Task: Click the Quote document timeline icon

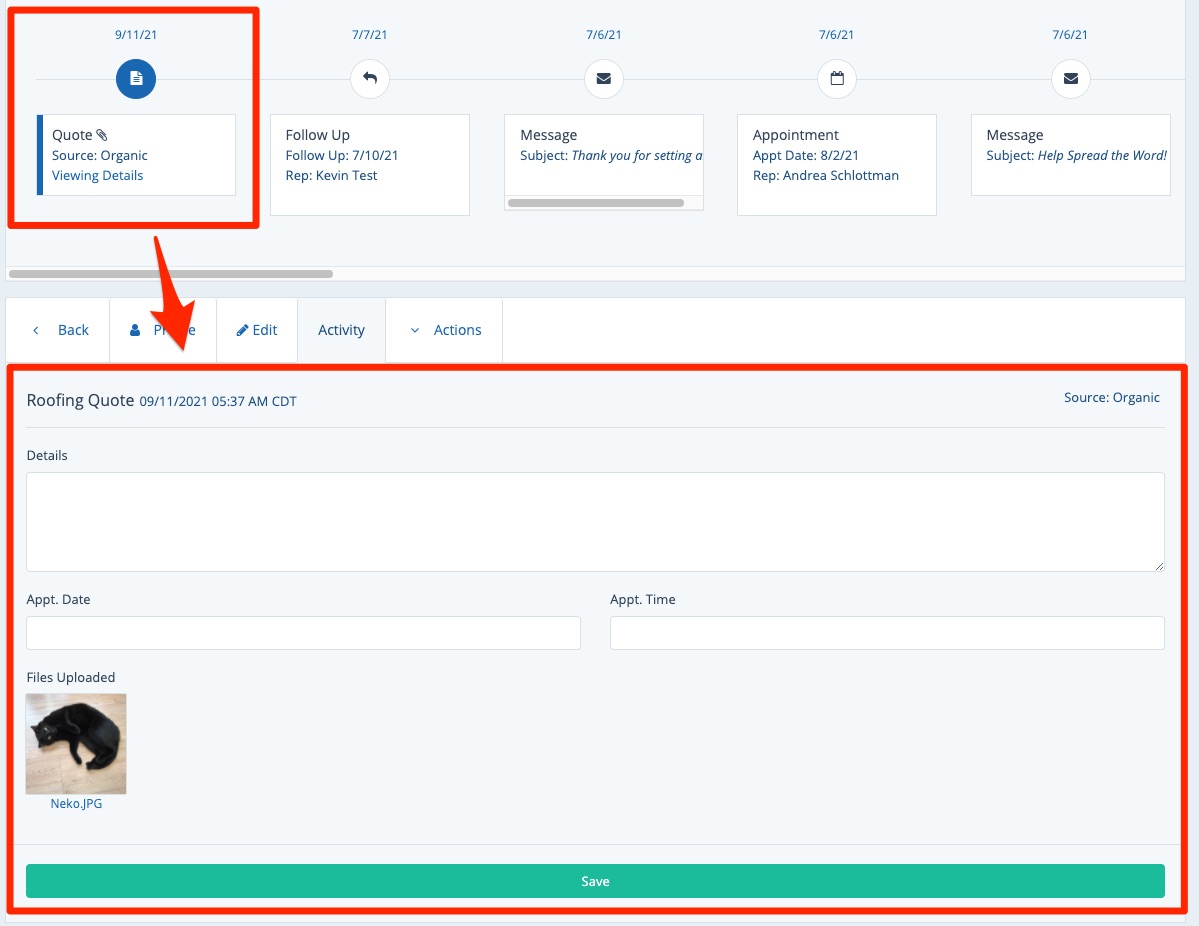Action: coord(136,79)
